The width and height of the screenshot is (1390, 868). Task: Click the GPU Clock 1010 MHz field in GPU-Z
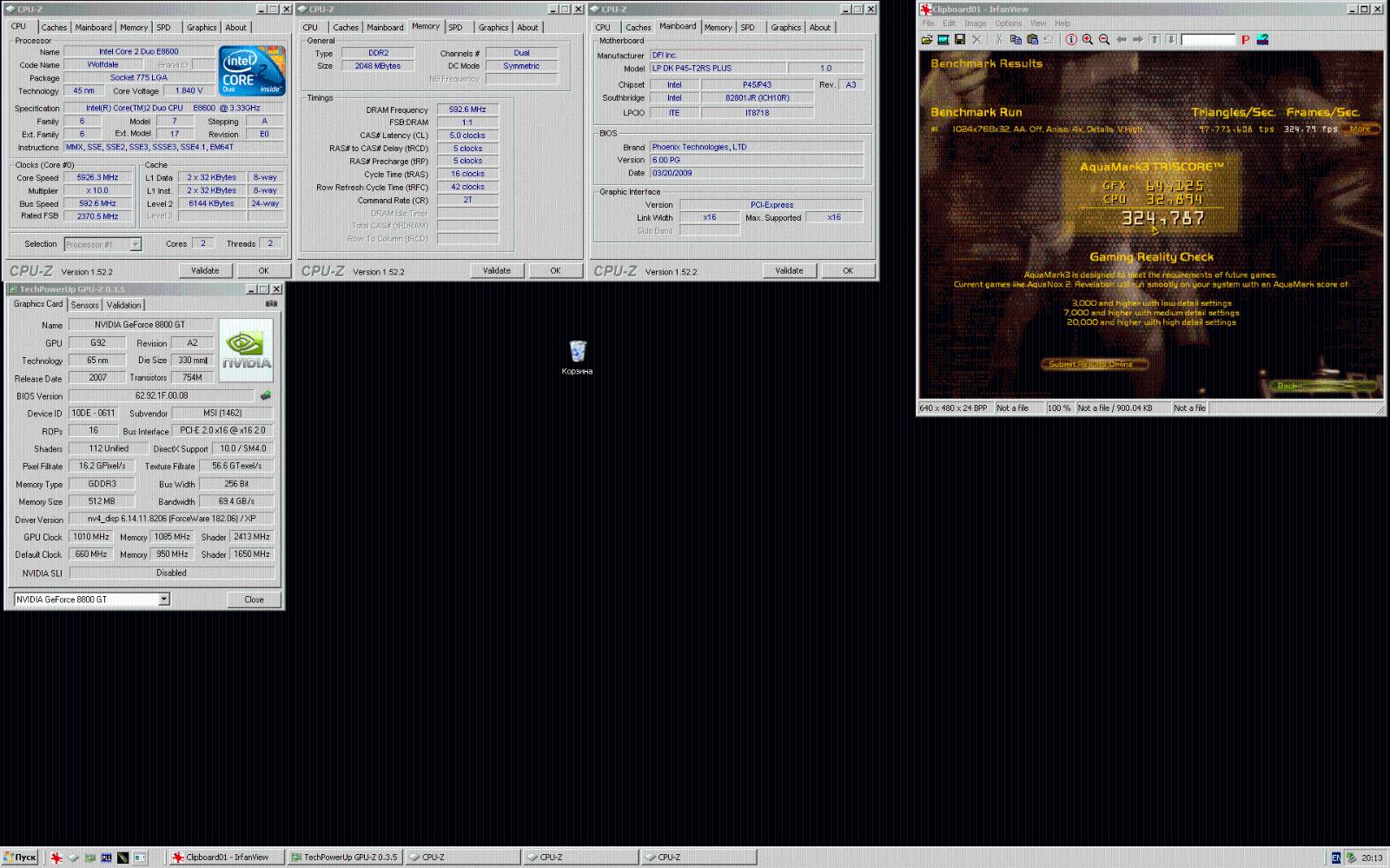91,537
